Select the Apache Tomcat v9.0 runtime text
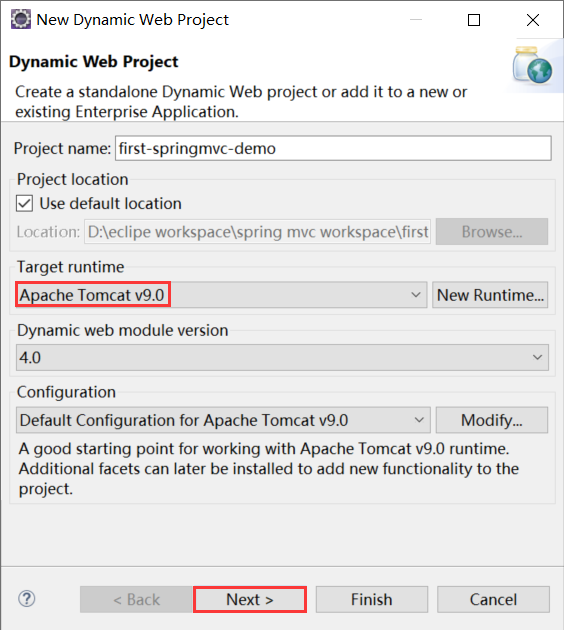 coord(92,295)
